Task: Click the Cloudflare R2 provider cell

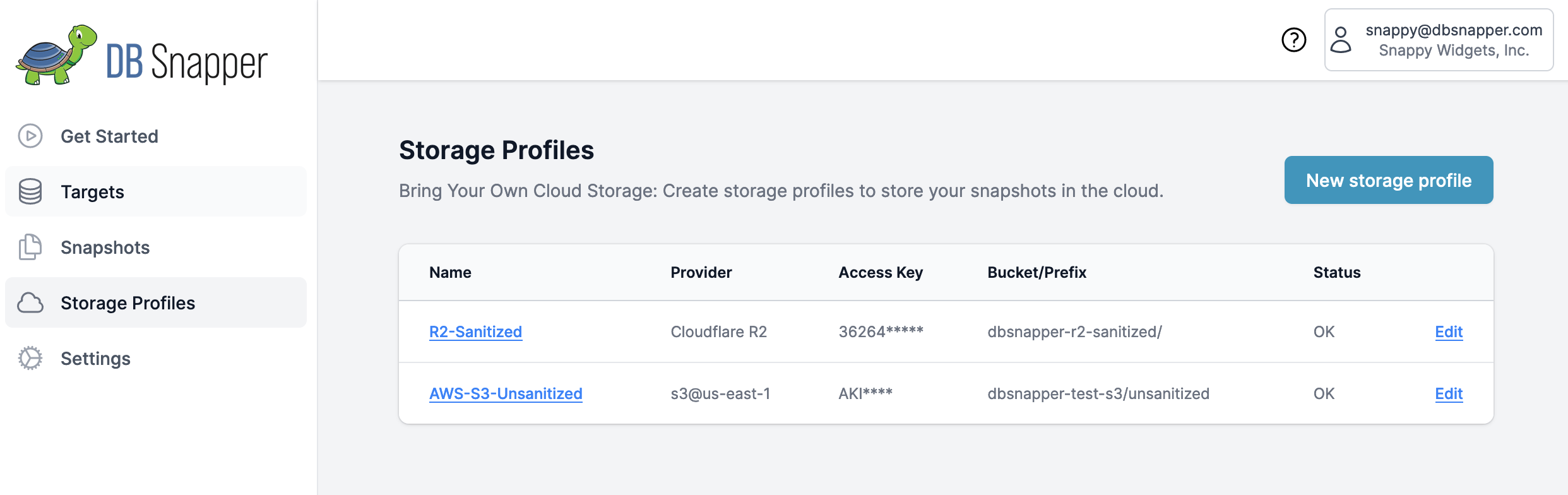Action: (718, 331)
